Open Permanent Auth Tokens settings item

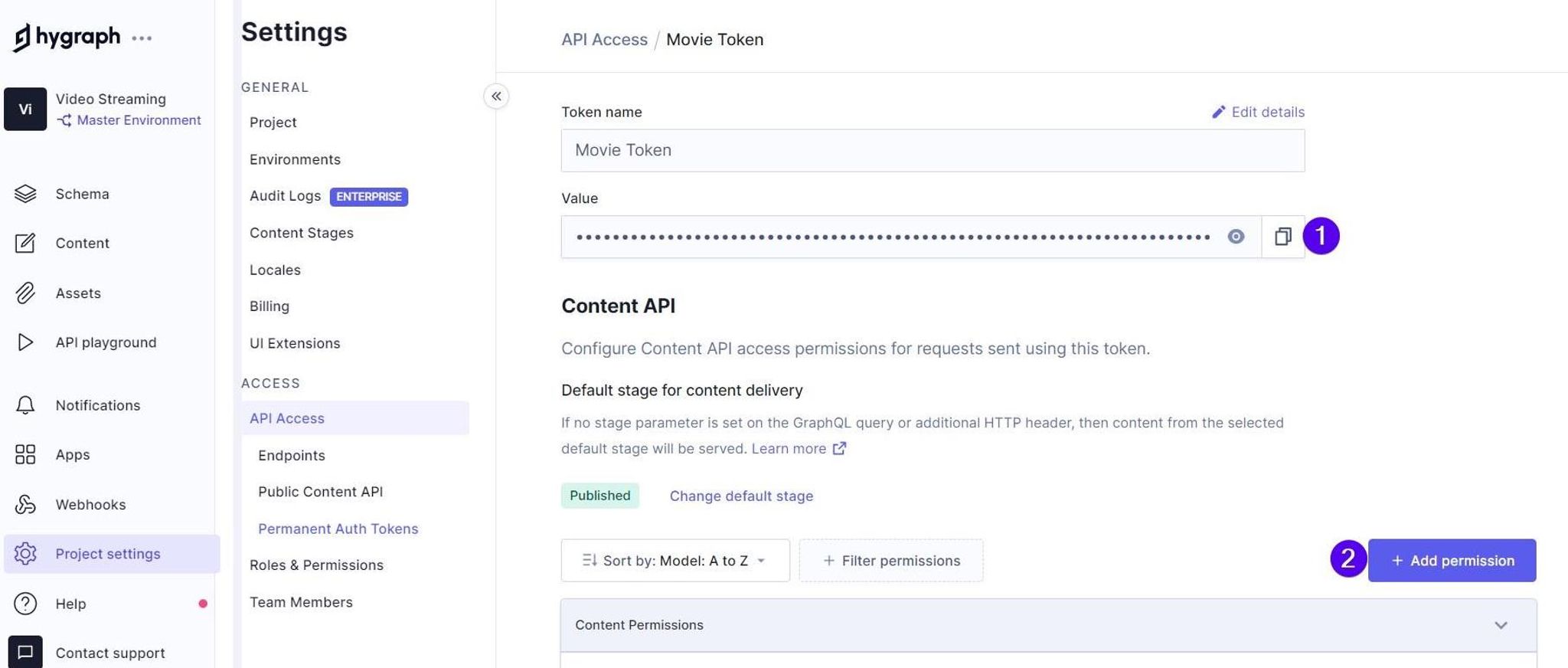pos(338,529)
